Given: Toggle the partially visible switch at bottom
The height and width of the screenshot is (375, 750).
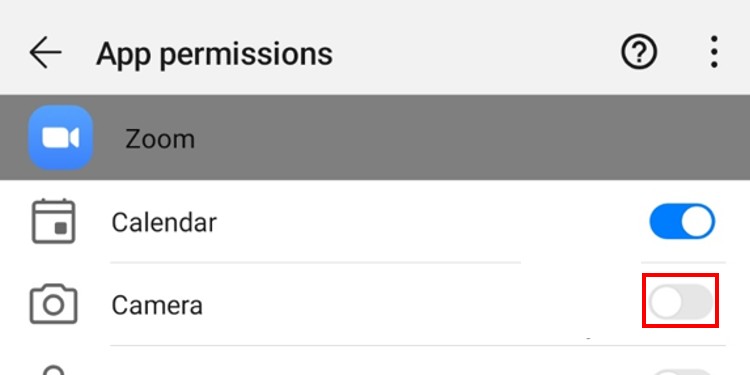Looking at the screenshot, I should click(x=682, y=372).
